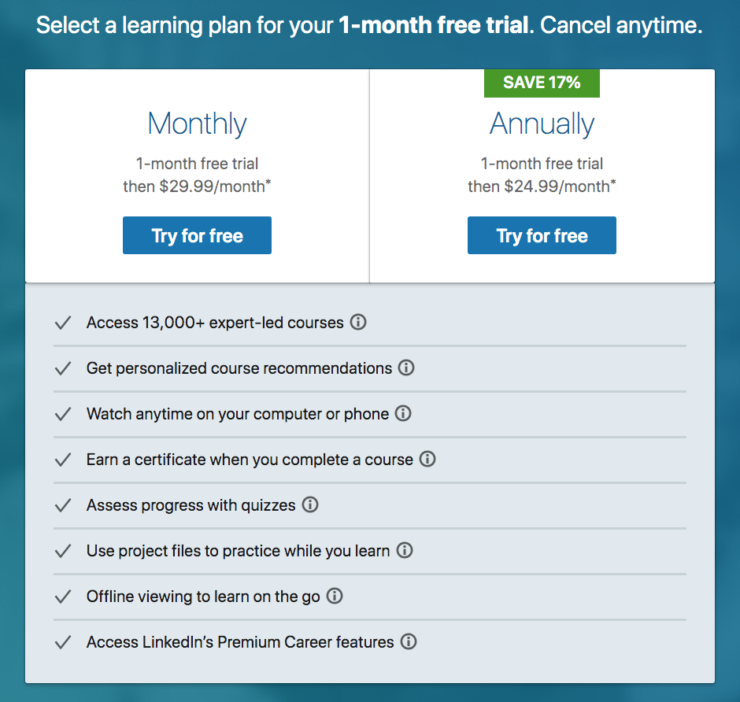Click Try for free under Annually
This screenshot has height=702, width=740.
click(x=542, y=236)
